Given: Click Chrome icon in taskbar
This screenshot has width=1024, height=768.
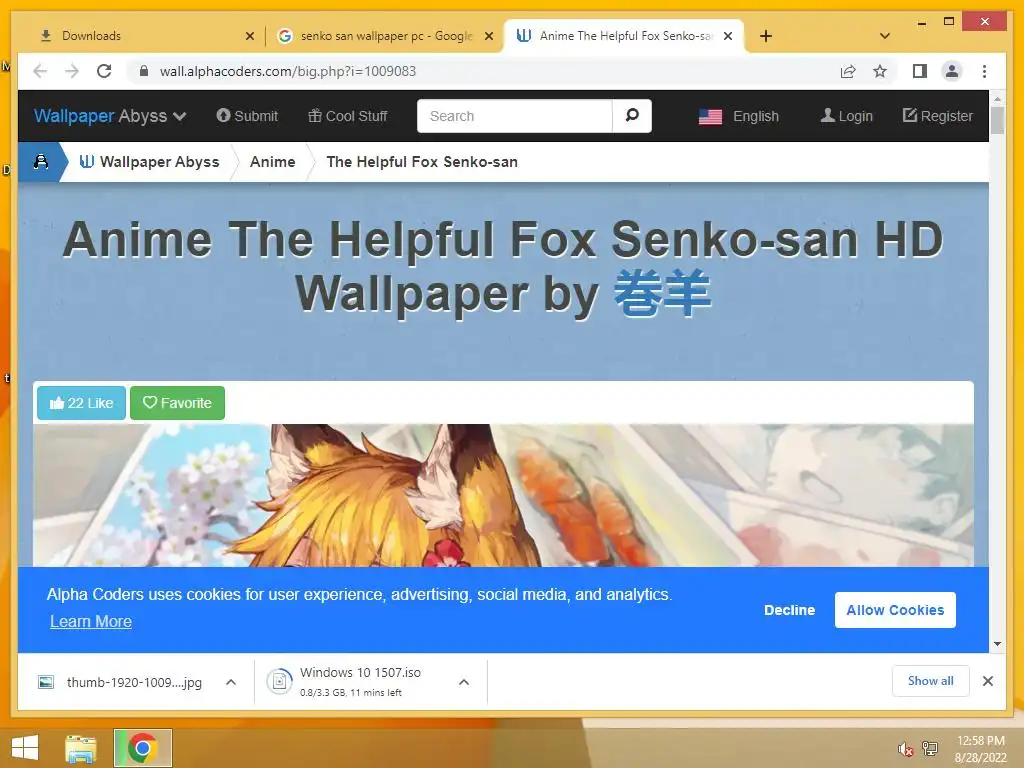Looking at the screenshot, I should [x=142, y=748].
